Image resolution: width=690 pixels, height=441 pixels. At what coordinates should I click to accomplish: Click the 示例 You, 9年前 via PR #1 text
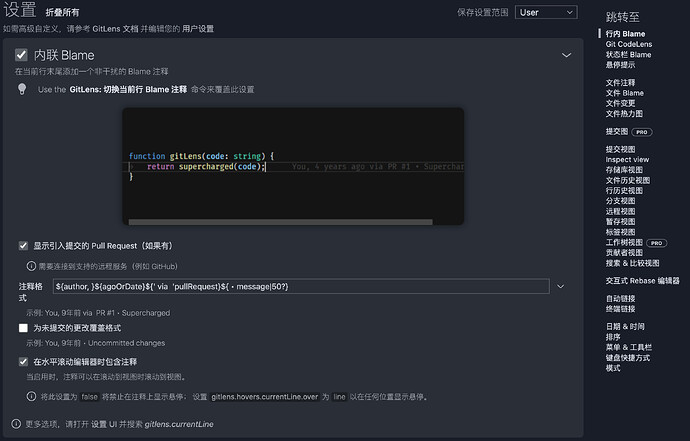click(x=98, y=313)
